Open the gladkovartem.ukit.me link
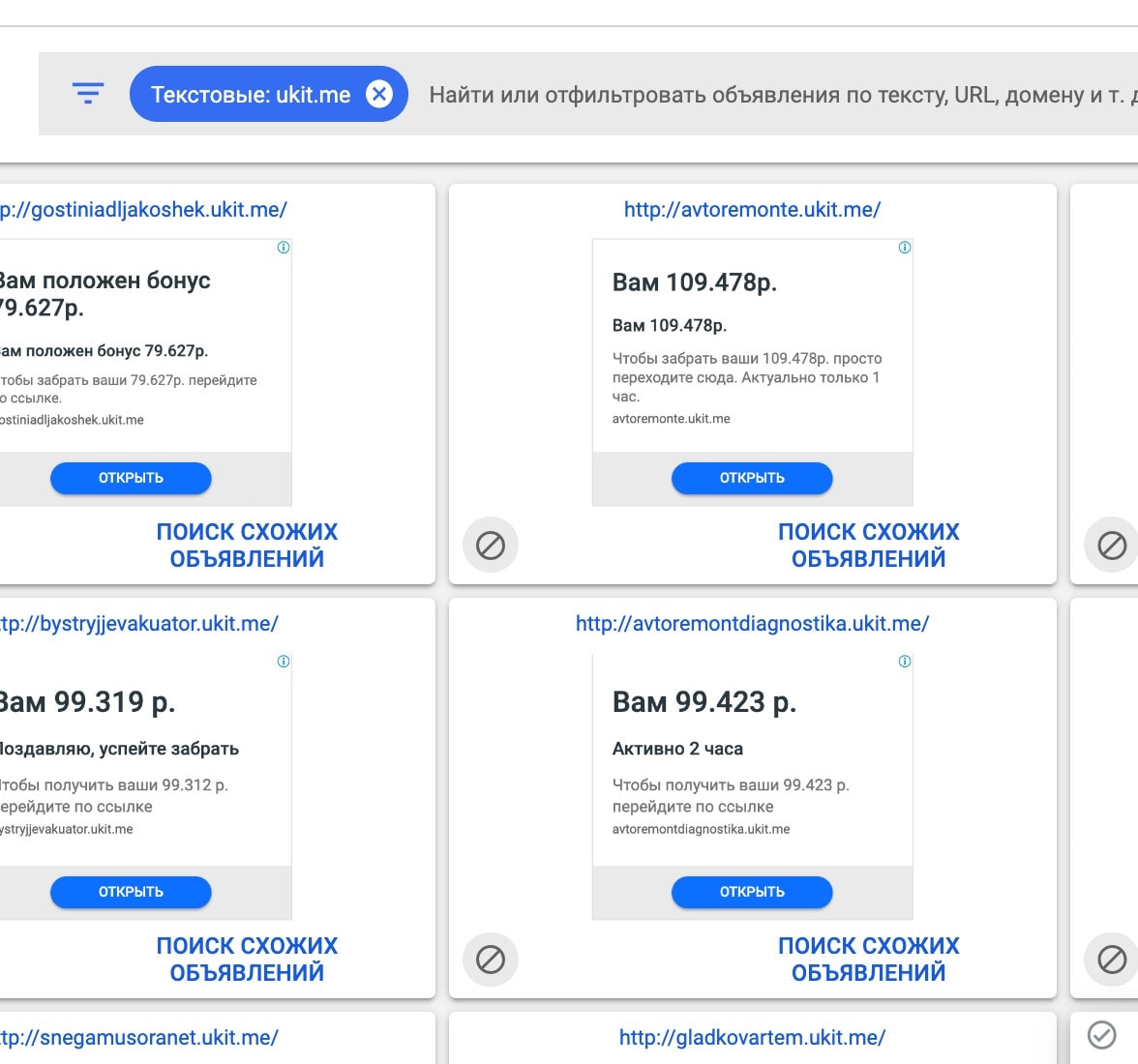 [x=752, y=1038]
